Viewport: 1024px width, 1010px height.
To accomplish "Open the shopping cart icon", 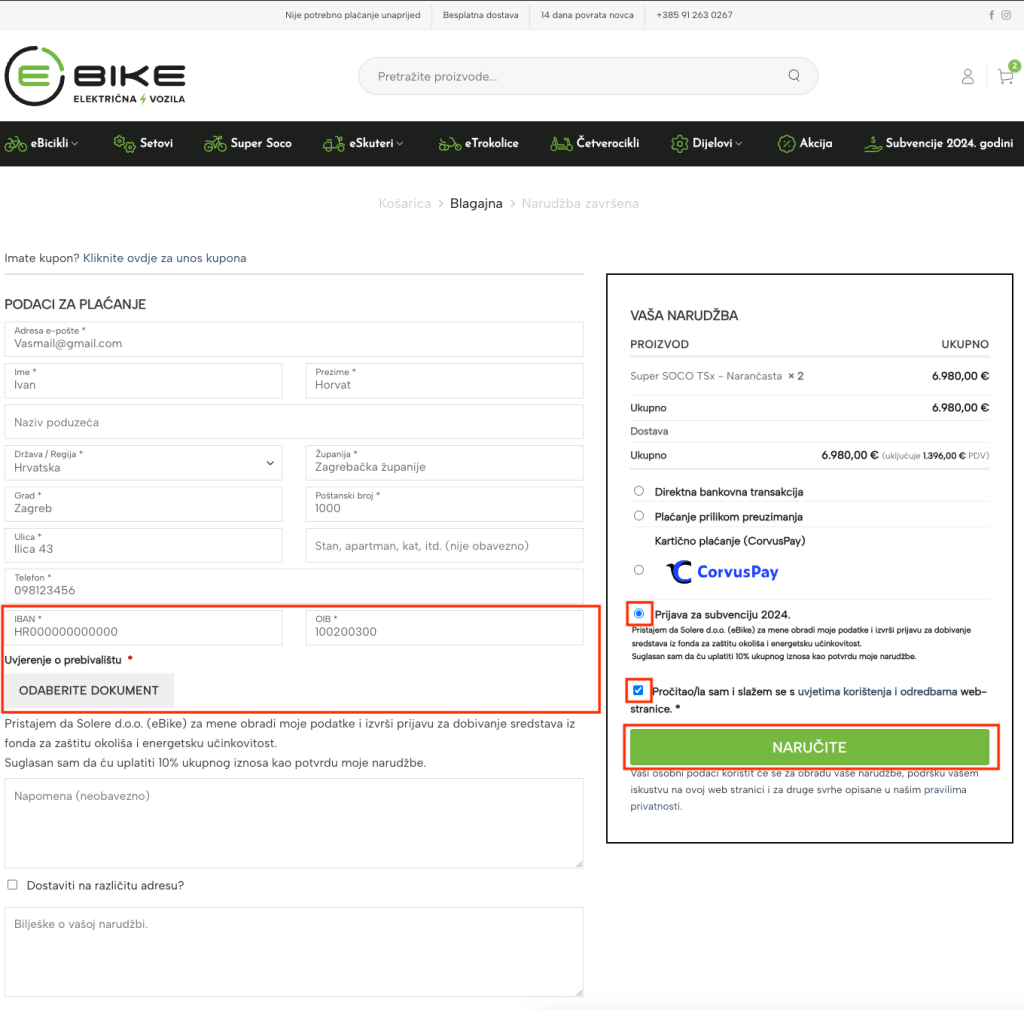I will [1006, 77].
